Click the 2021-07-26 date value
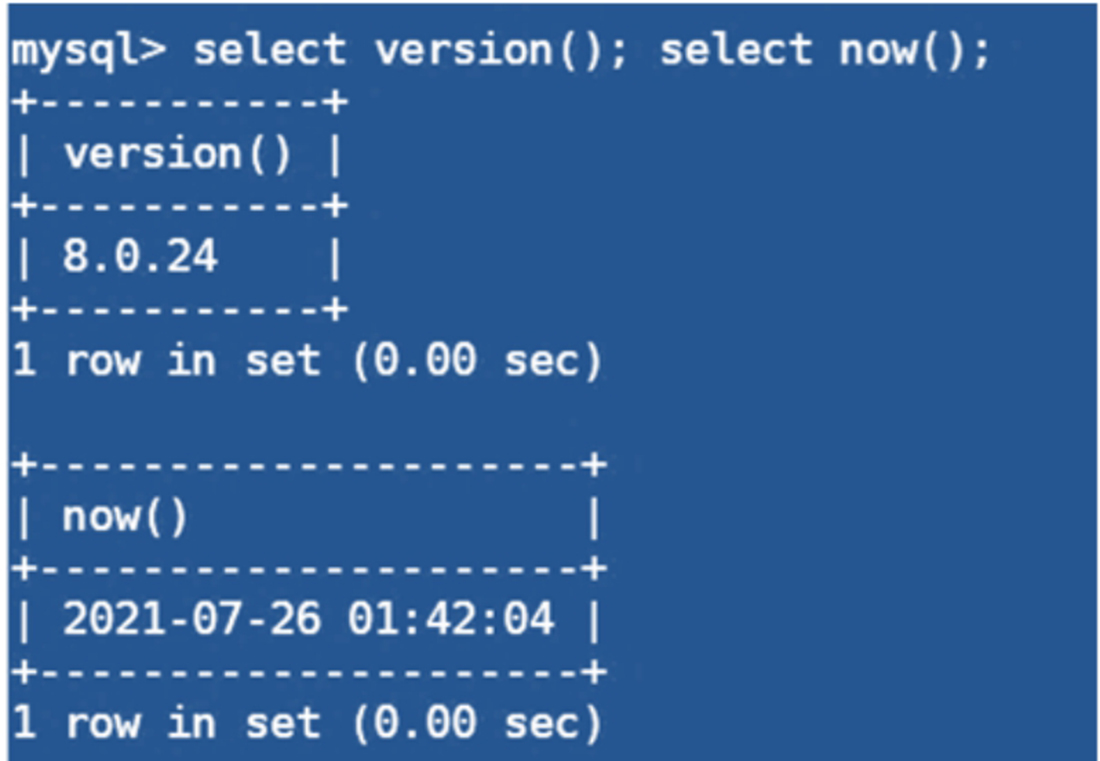 (x=192, y=620)
